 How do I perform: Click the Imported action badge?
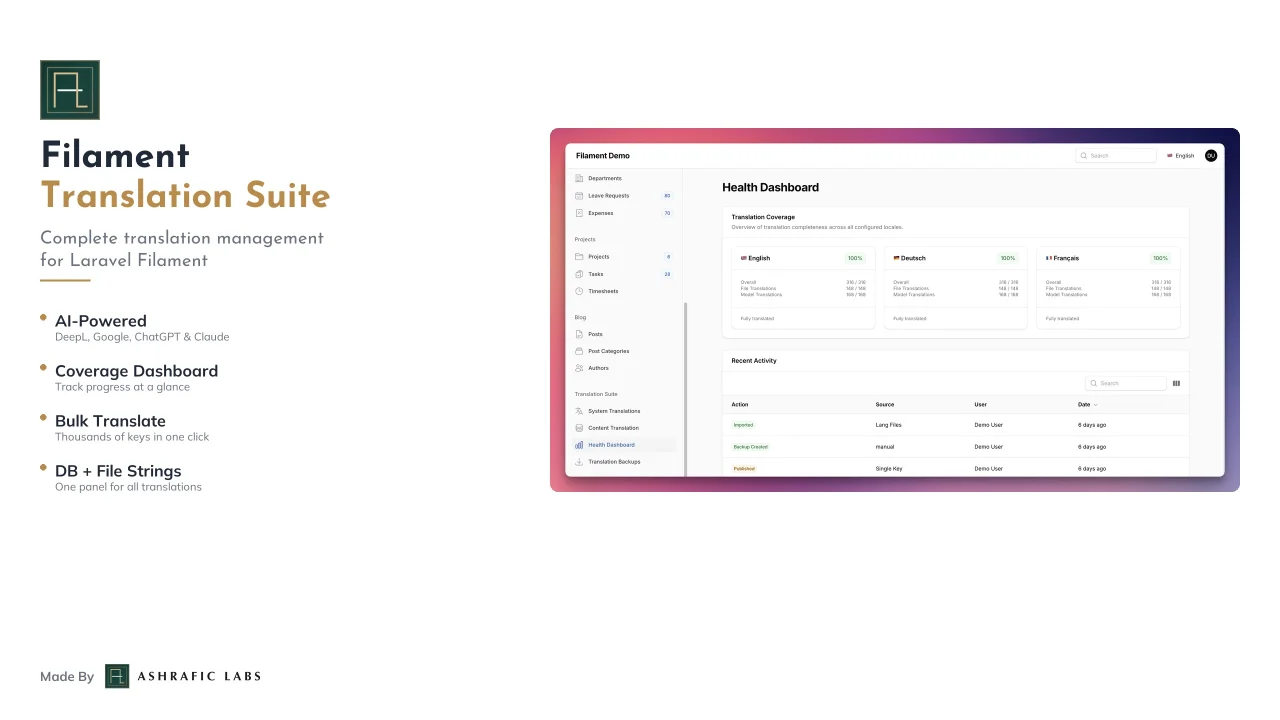[743, 425]
